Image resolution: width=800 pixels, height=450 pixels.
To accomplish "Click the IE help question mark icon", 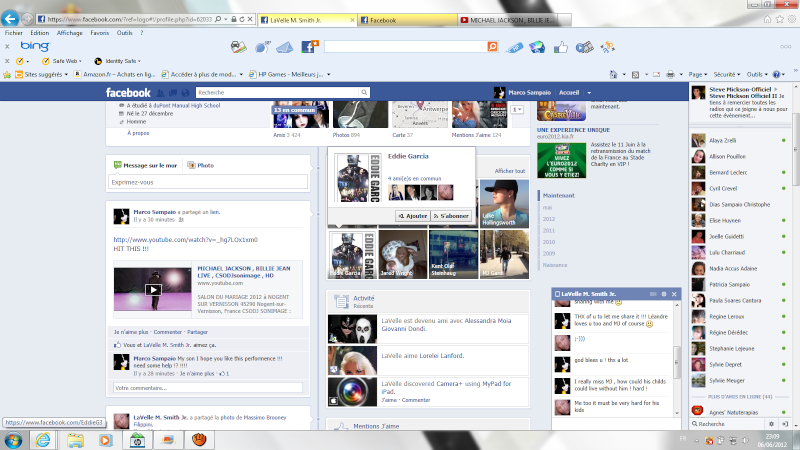I will [776, 74].
